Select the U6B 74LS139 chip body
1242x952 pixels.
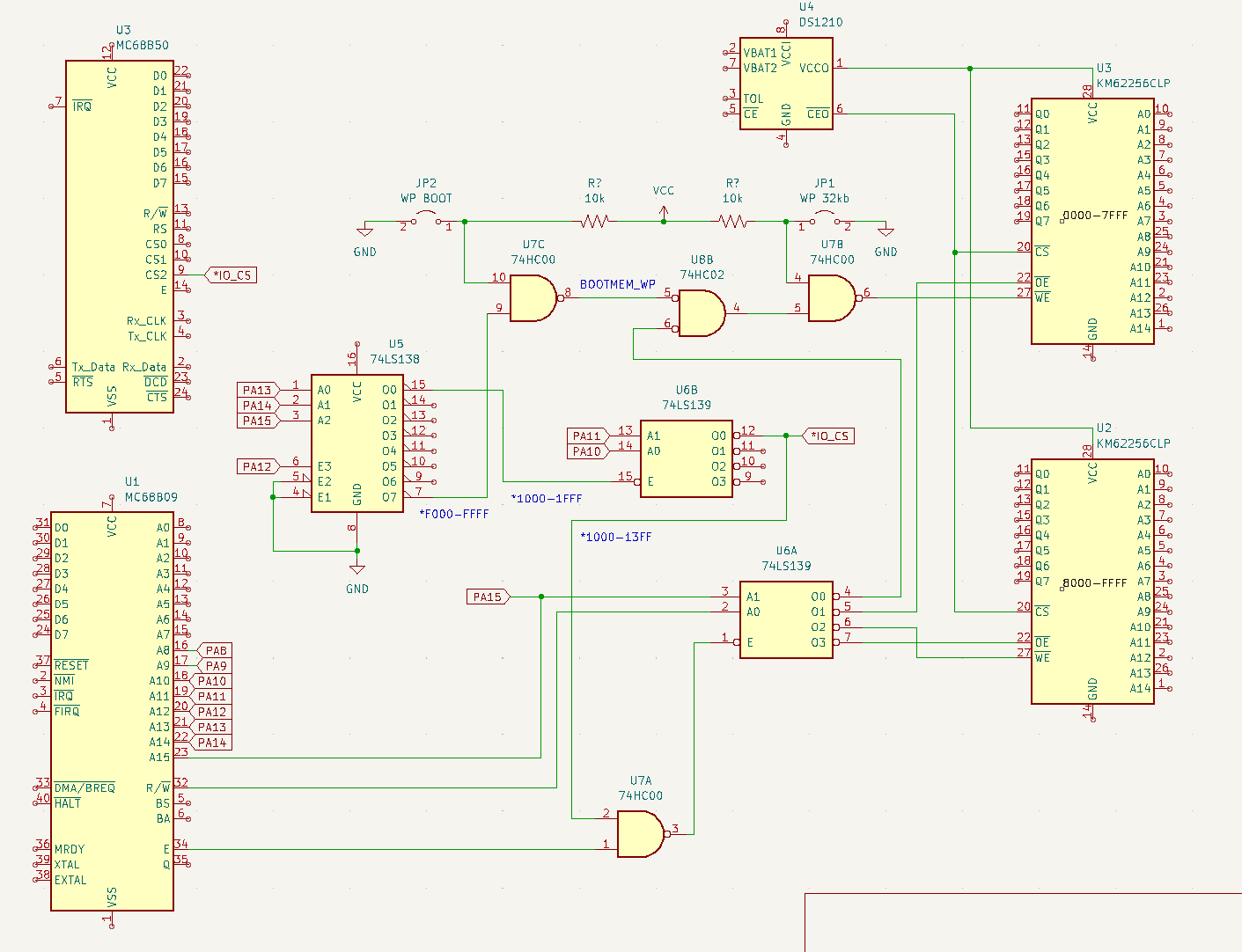point(687,458)
